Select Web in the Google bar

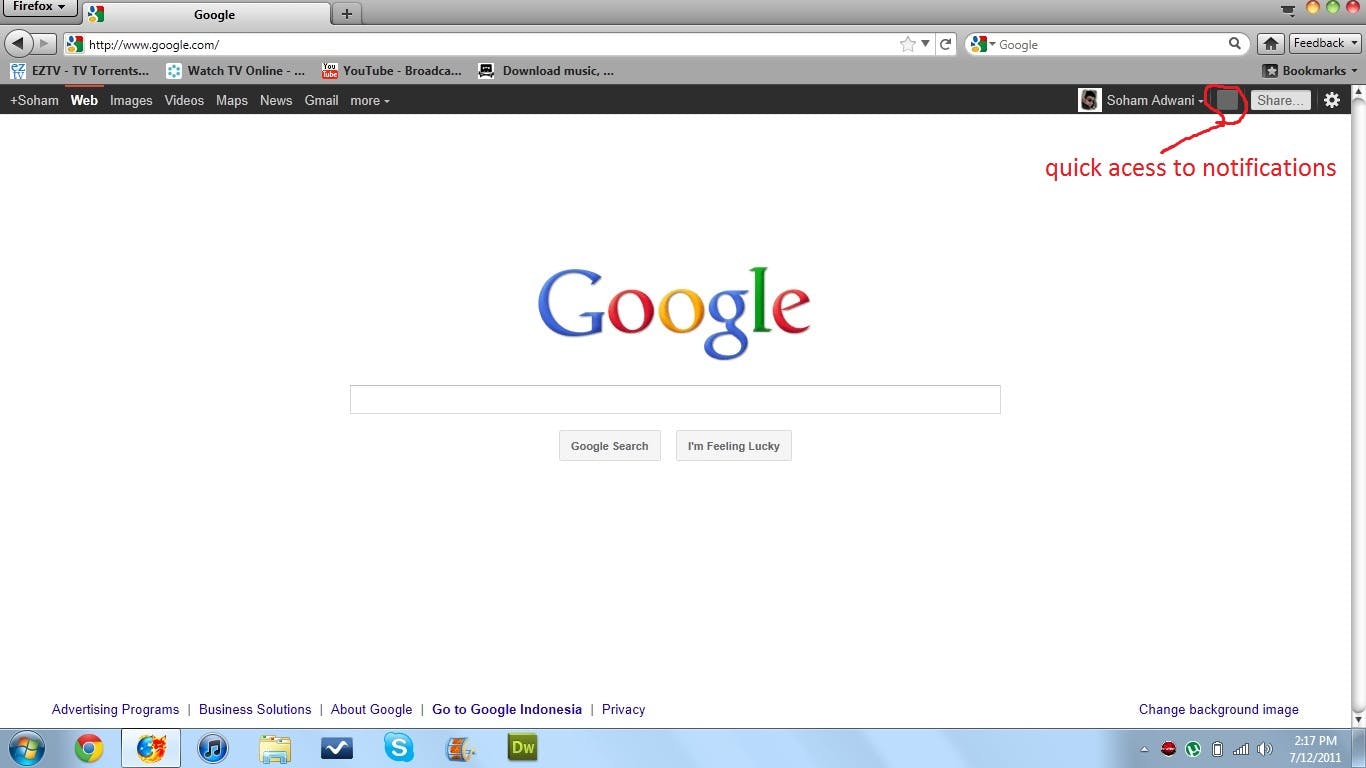pyautogui.click(x=84, y=100)
